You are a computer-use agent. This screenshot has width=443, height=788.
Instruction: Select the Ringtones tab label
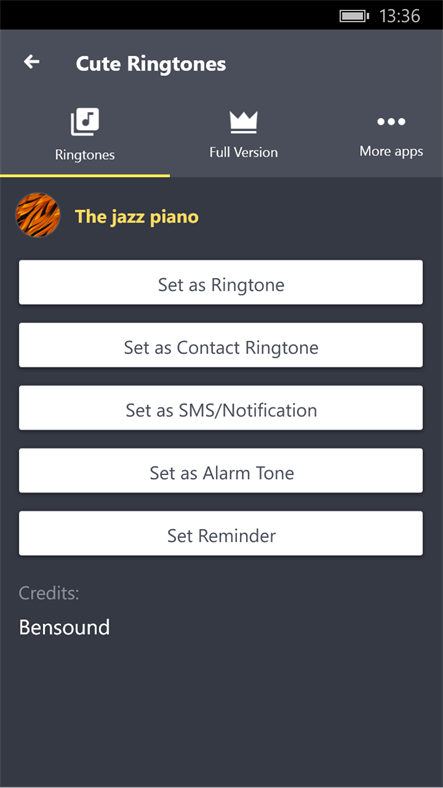[85, 155]
